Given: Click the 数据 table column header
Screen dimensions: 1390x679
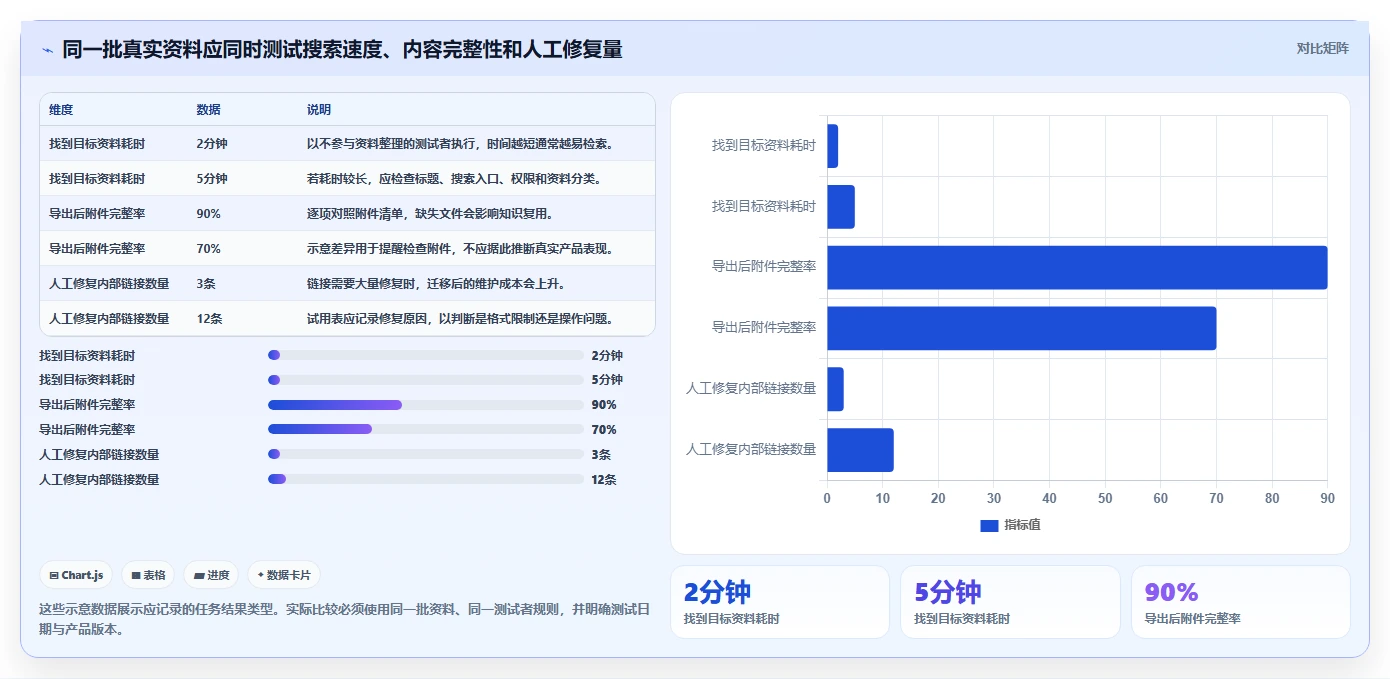Looking at the screenshot, I should (x=209, y=110).
